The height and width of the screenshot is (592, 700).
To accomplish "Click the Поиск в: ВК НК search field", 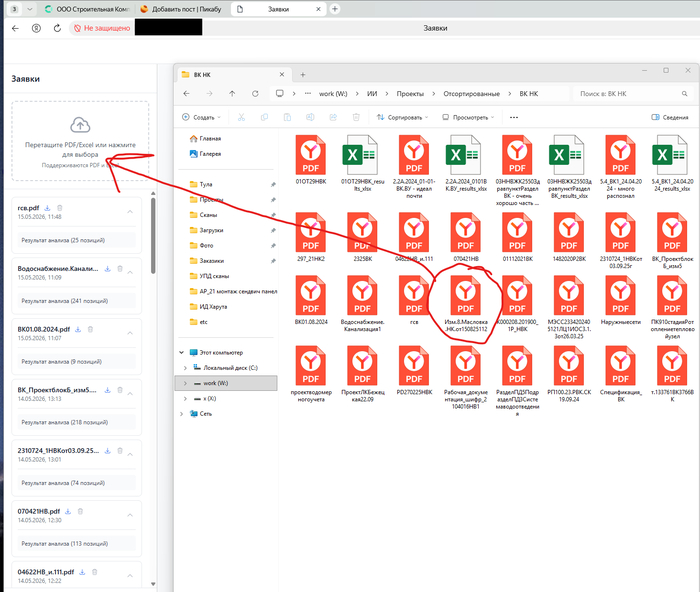I will [x=632, y=94].
